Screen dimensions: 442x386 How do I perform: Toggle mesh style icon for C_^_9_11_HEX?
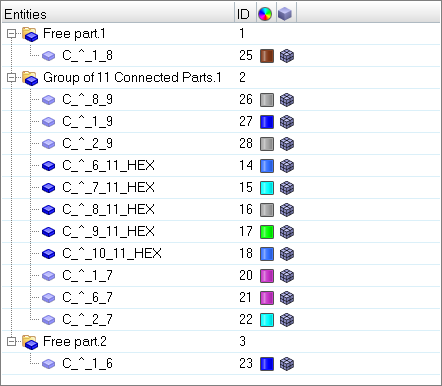pos(287,232)
